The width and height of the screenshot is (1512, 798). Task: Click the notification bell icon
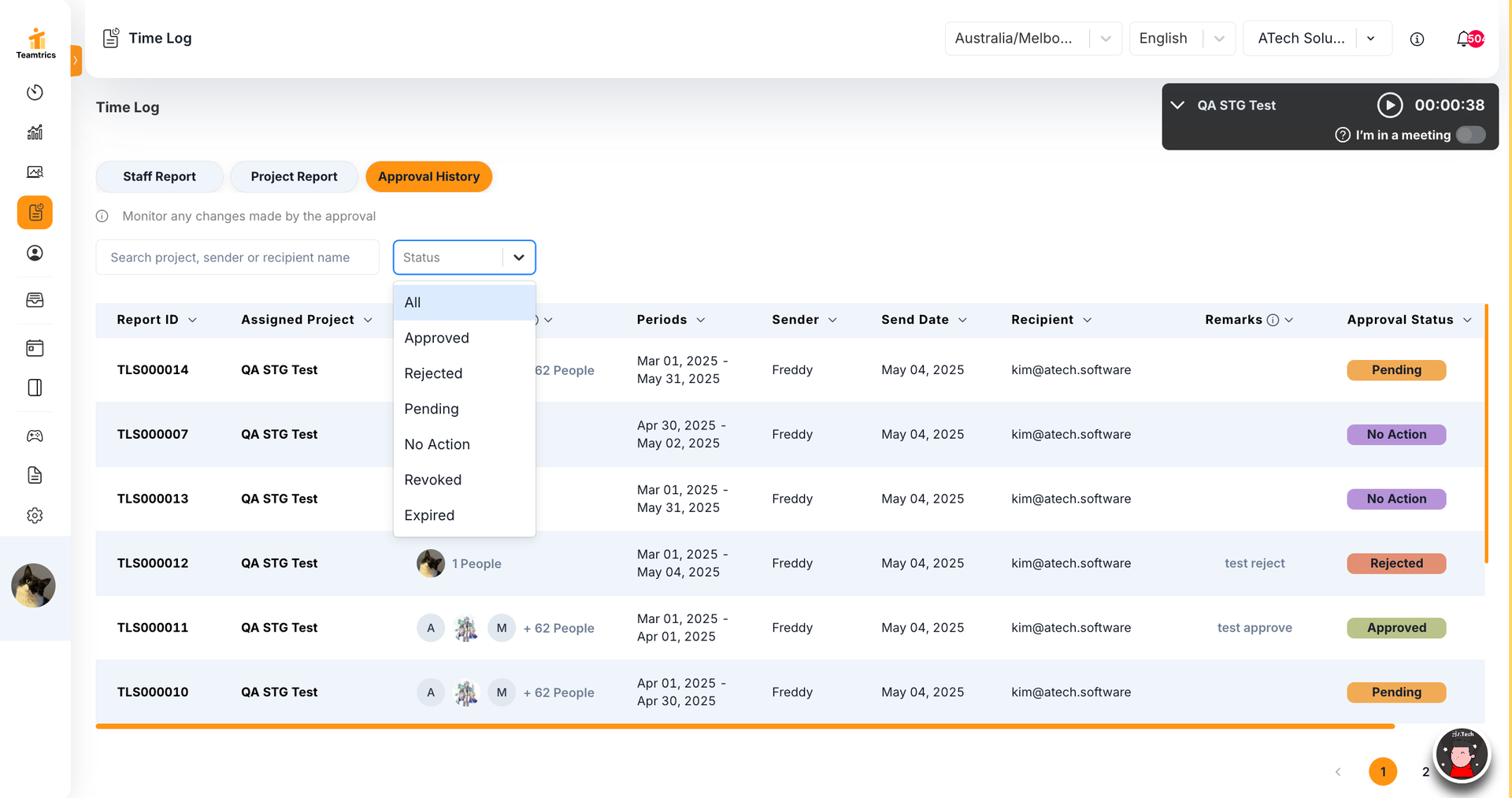pyautogui.click(x=1463, y=39)
